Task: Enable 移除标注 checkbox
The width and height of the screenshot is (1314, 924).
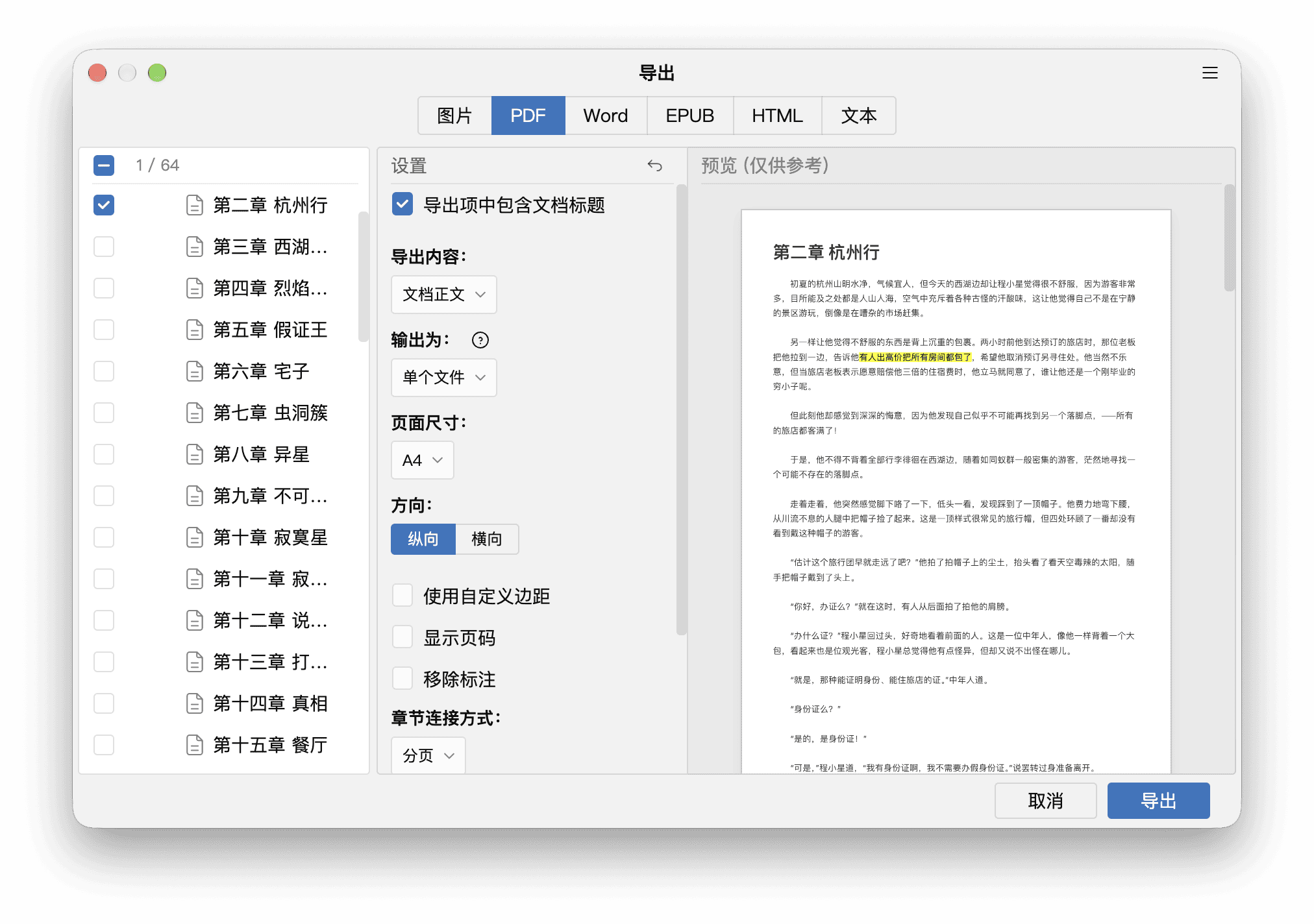Action: pyautogui.click(x=403, y=679)
